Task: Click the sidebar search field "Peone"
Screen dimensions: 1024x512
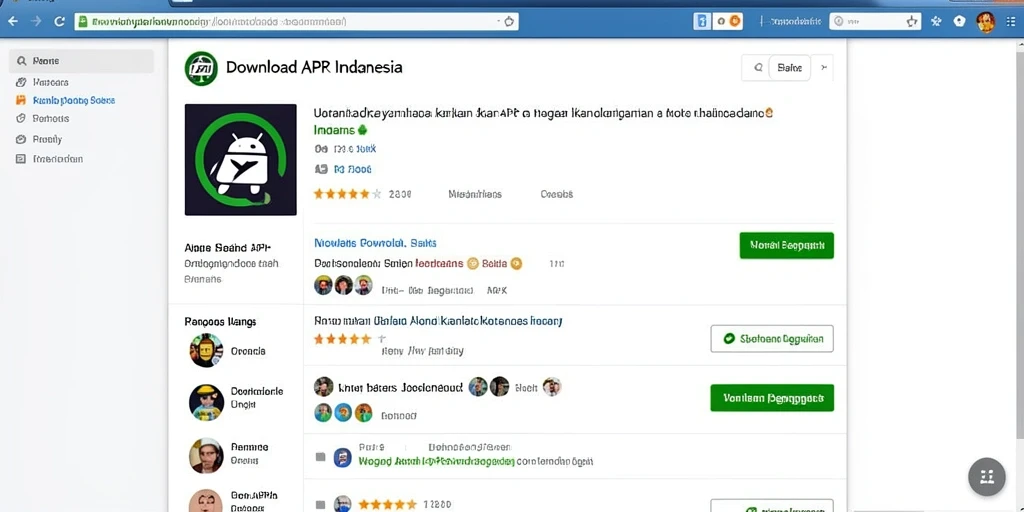Action: 82,61
